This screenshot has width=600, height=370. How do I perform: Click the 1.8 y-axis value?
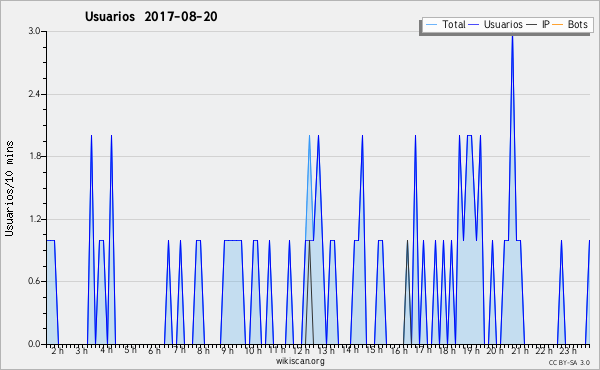click(x=34, y=156)
